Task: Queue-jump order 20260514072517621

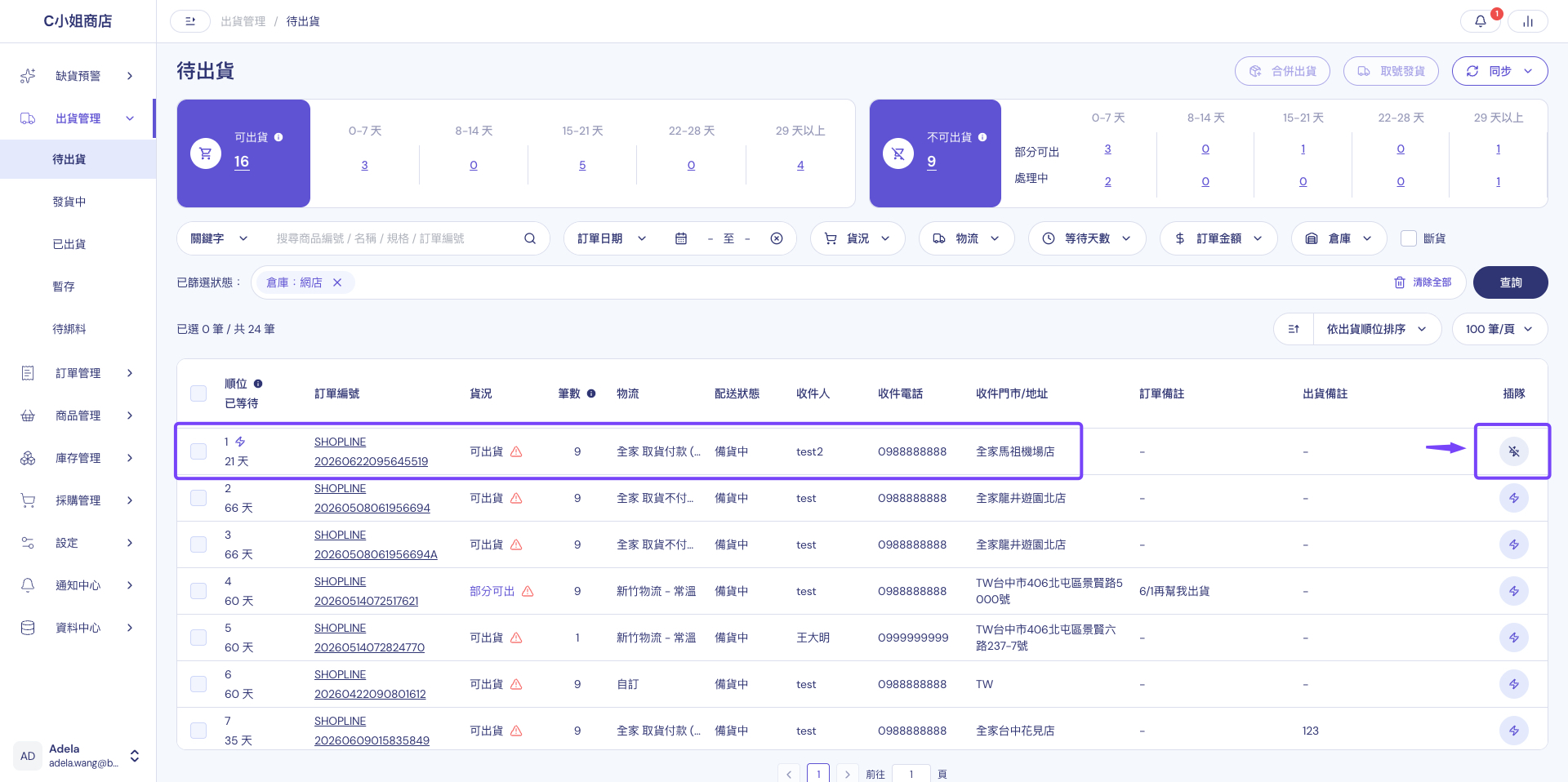Action: click(x=1514, y=591)
